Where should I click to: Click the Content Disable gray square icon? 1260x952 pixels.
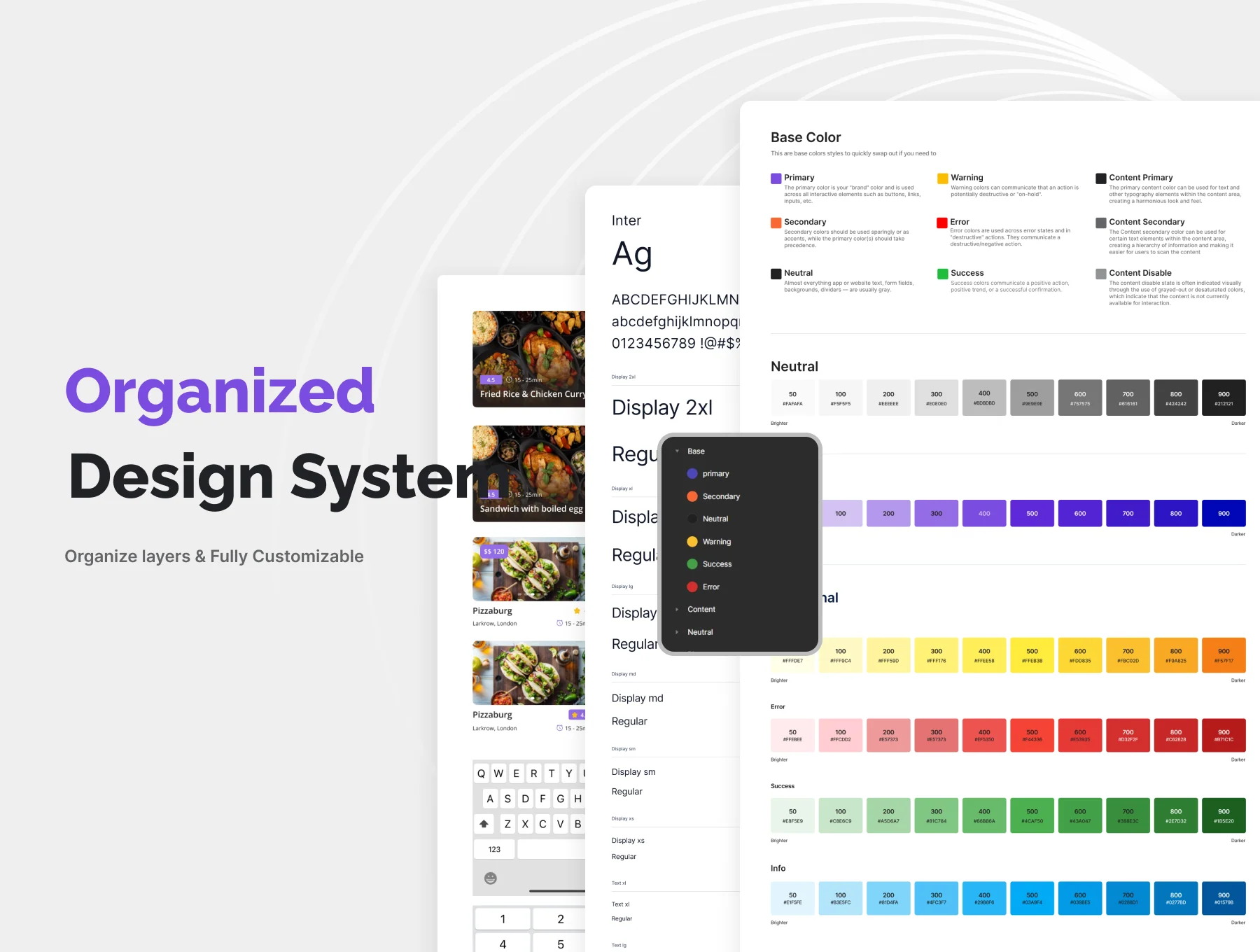1101,274
